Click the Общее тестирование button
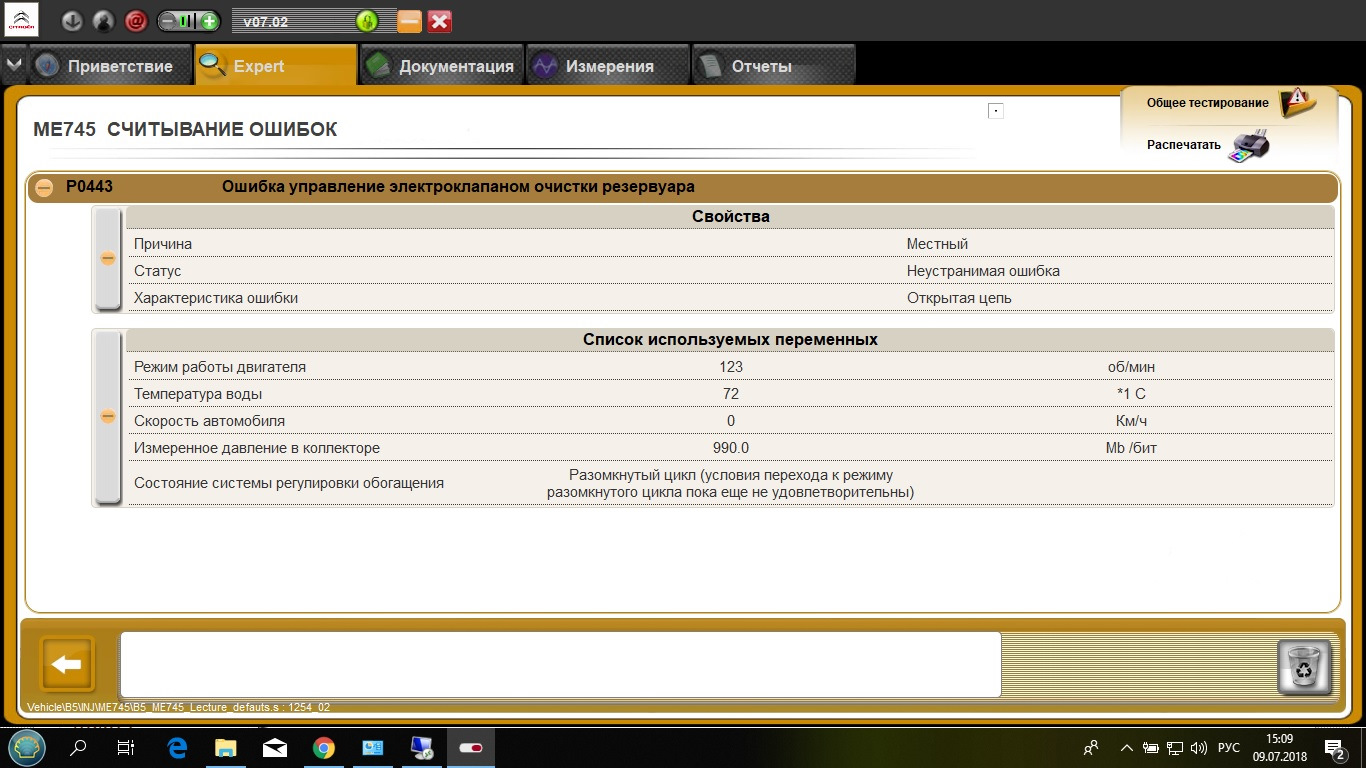Image resolution: width=1366 pixels, height=768 pixels. pyautogui.click(x=1207, y=103)
